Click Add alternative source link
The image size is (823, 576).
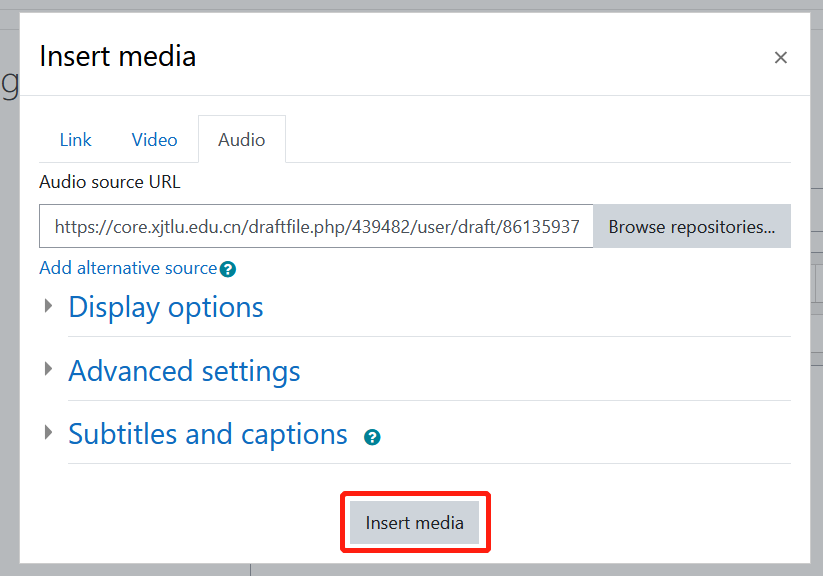tap(128, 268)
